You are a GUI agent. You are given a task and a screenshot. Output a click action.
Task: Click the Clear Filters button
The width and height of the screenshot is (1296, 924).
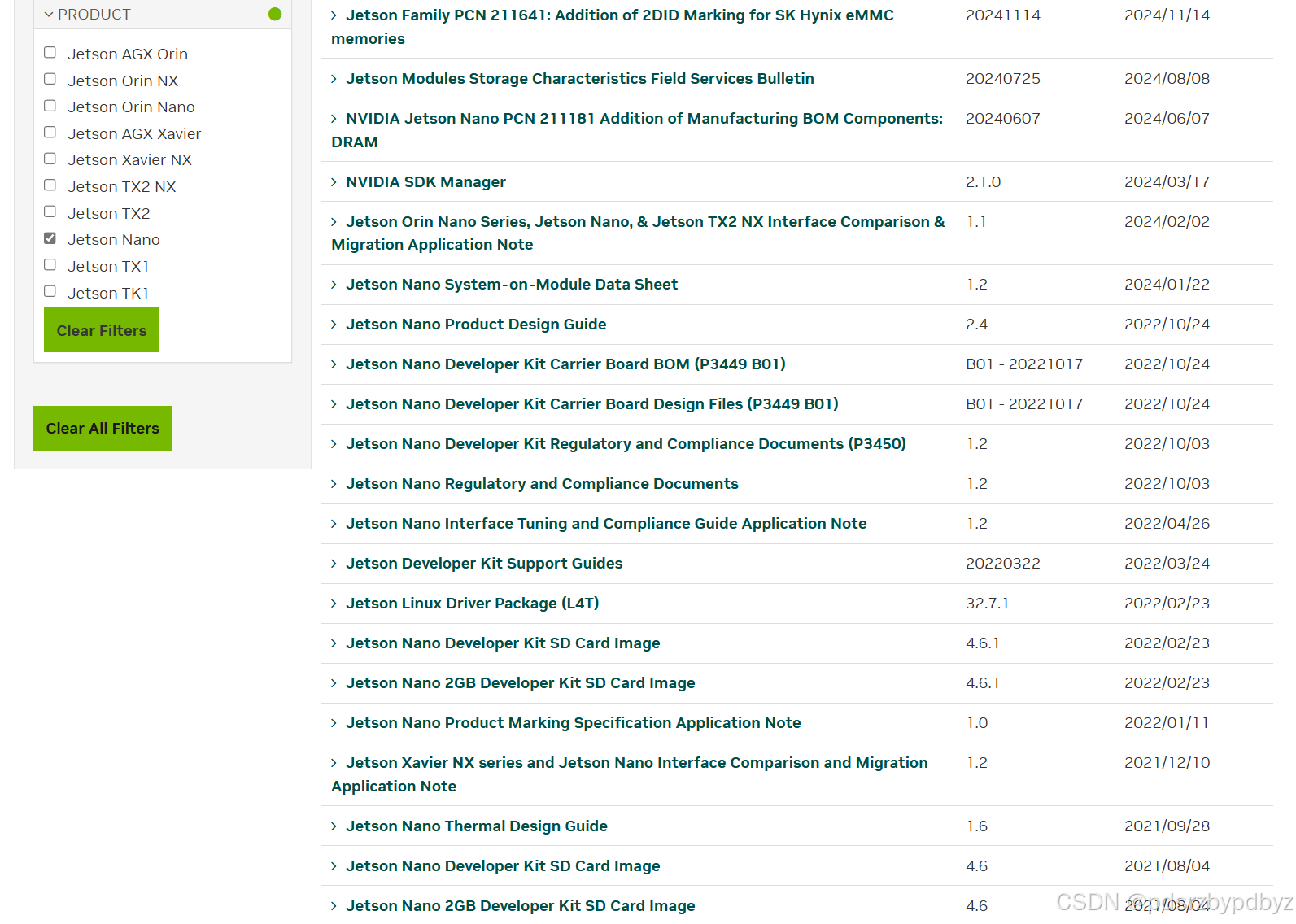tap(102, 330)
